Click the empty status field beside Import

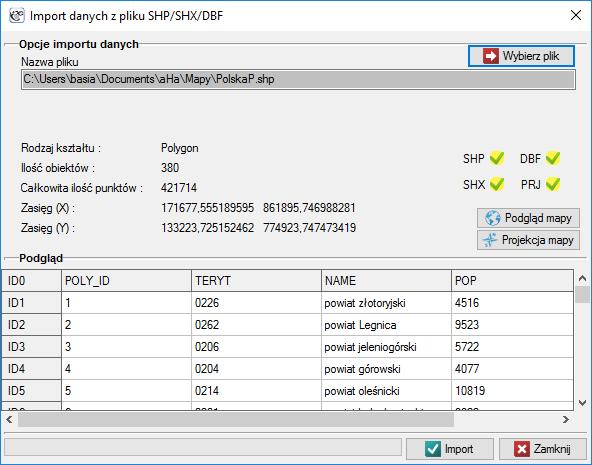pyautogui.click(x=203, y=448)
